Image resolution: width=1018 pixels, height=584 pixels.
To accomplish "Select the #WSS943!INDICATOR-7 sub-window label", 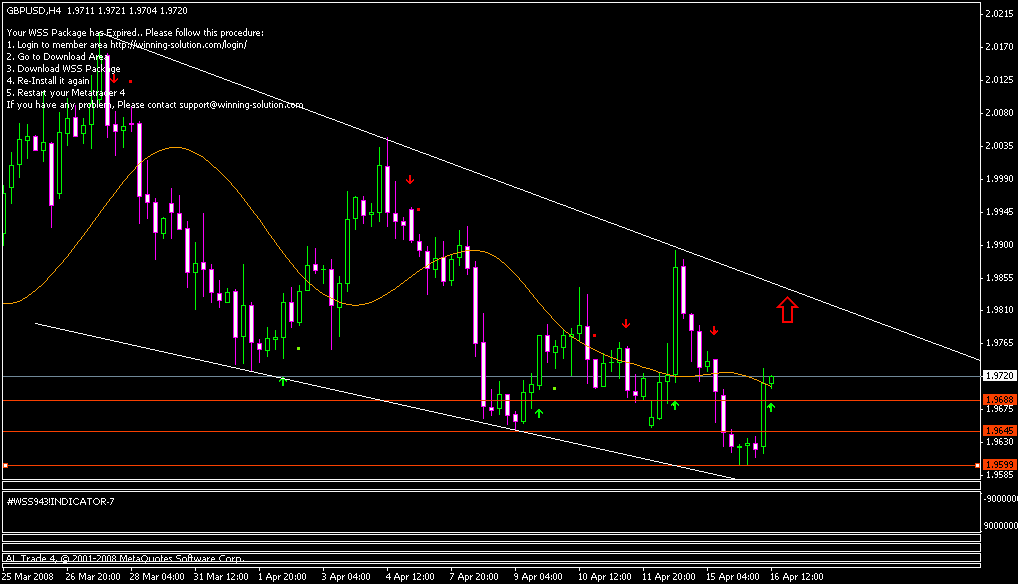I will pyautogui.click(x=61, y=500).
